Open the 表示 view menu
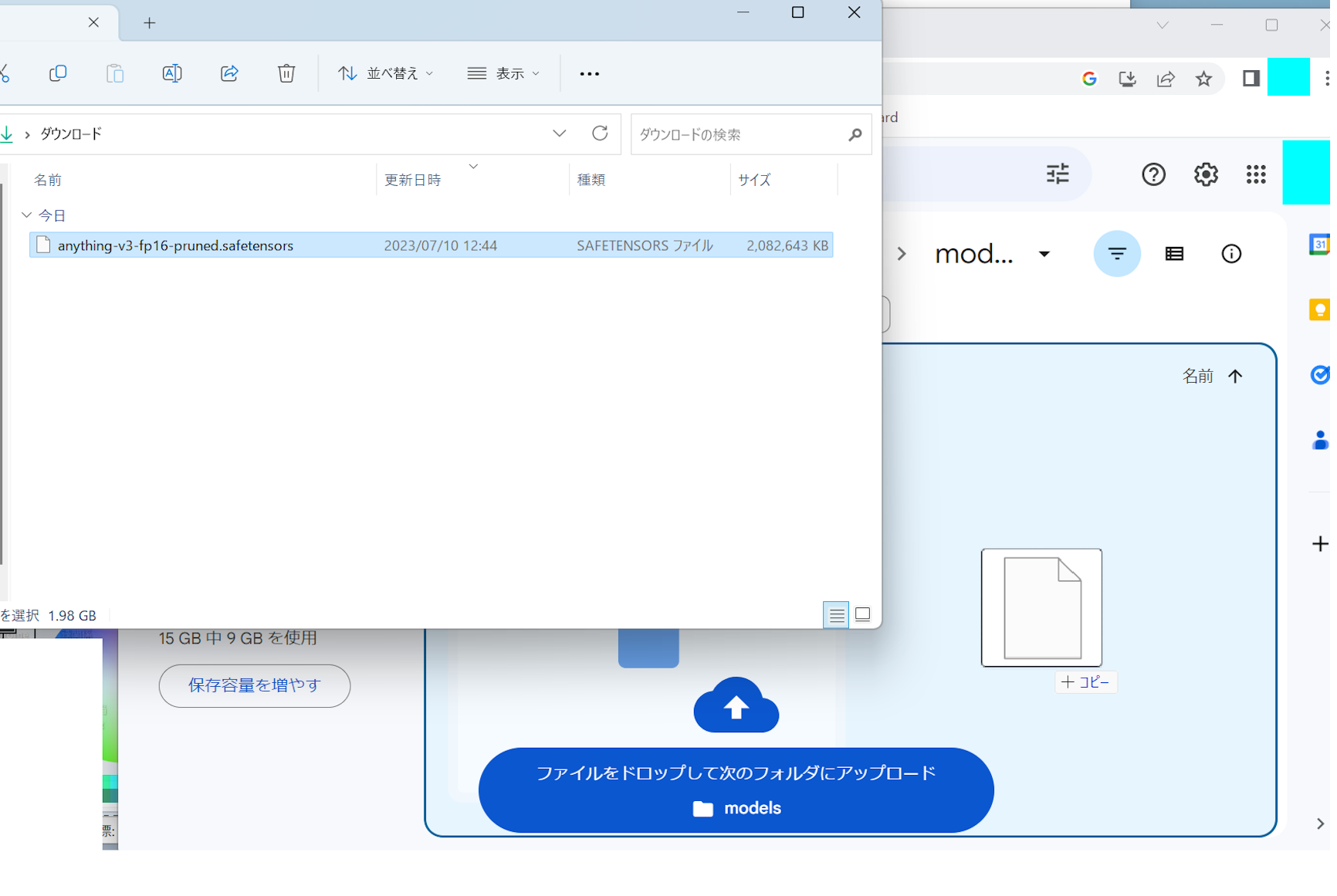 [x=503, y=73]
